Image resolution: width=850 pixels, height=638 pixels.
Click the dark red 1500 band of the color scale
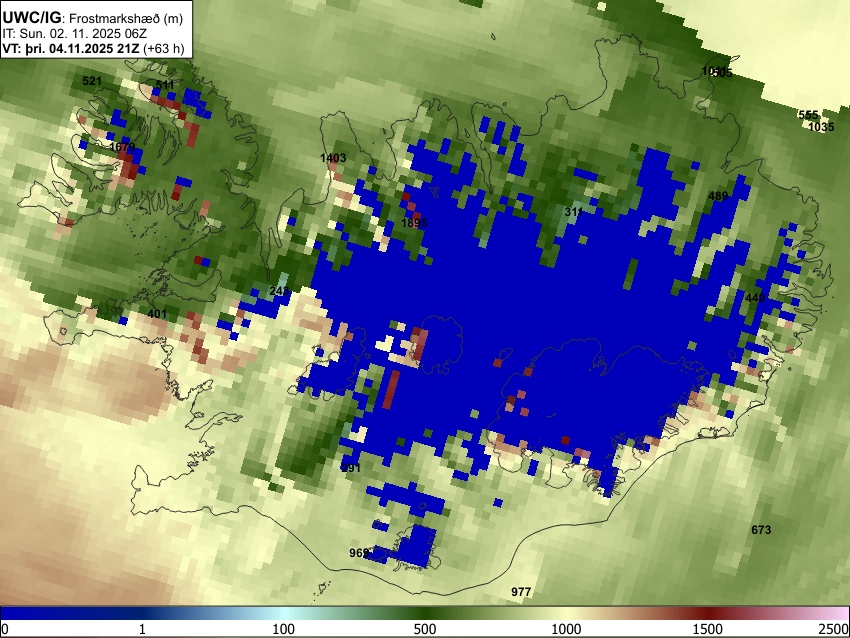point(708,613)
